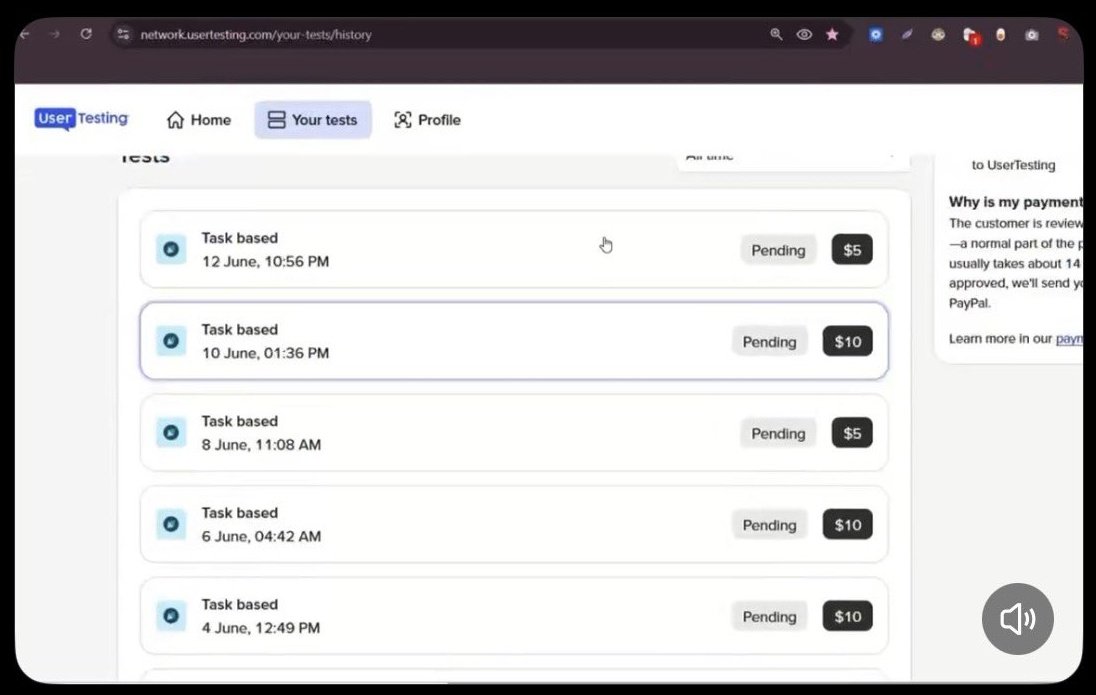Click Pending status on 6 June test
1096x695 pixels.
pyautogui.click(x=770, y=524)
